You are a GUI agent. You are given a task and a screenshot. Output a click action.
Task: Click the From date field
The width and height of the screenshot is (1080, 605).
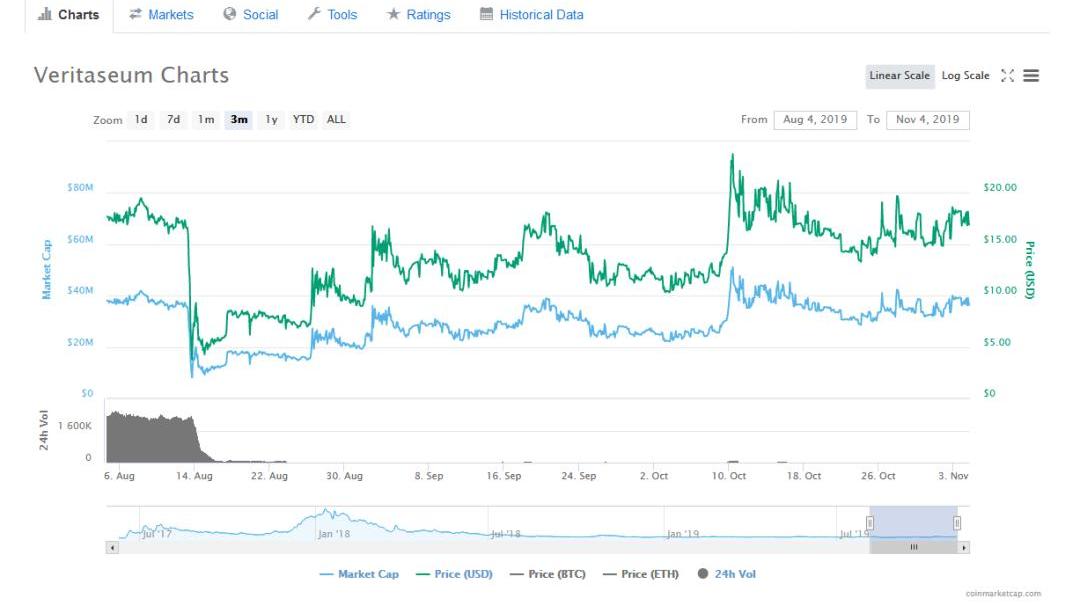[x=814, y=120]
